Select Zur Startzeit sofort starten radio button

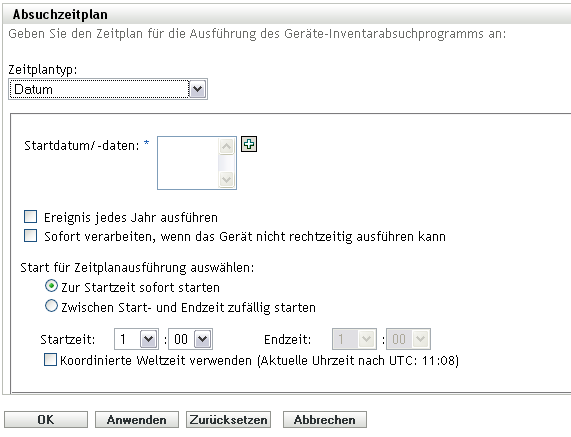click(51, 286)
